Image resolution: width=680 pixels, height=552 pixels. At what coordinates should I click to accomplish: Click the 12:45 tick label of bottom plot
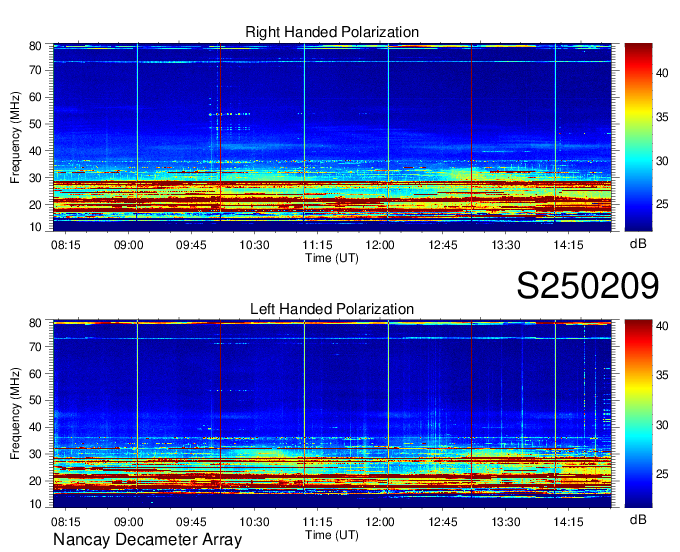click(443, 522)
